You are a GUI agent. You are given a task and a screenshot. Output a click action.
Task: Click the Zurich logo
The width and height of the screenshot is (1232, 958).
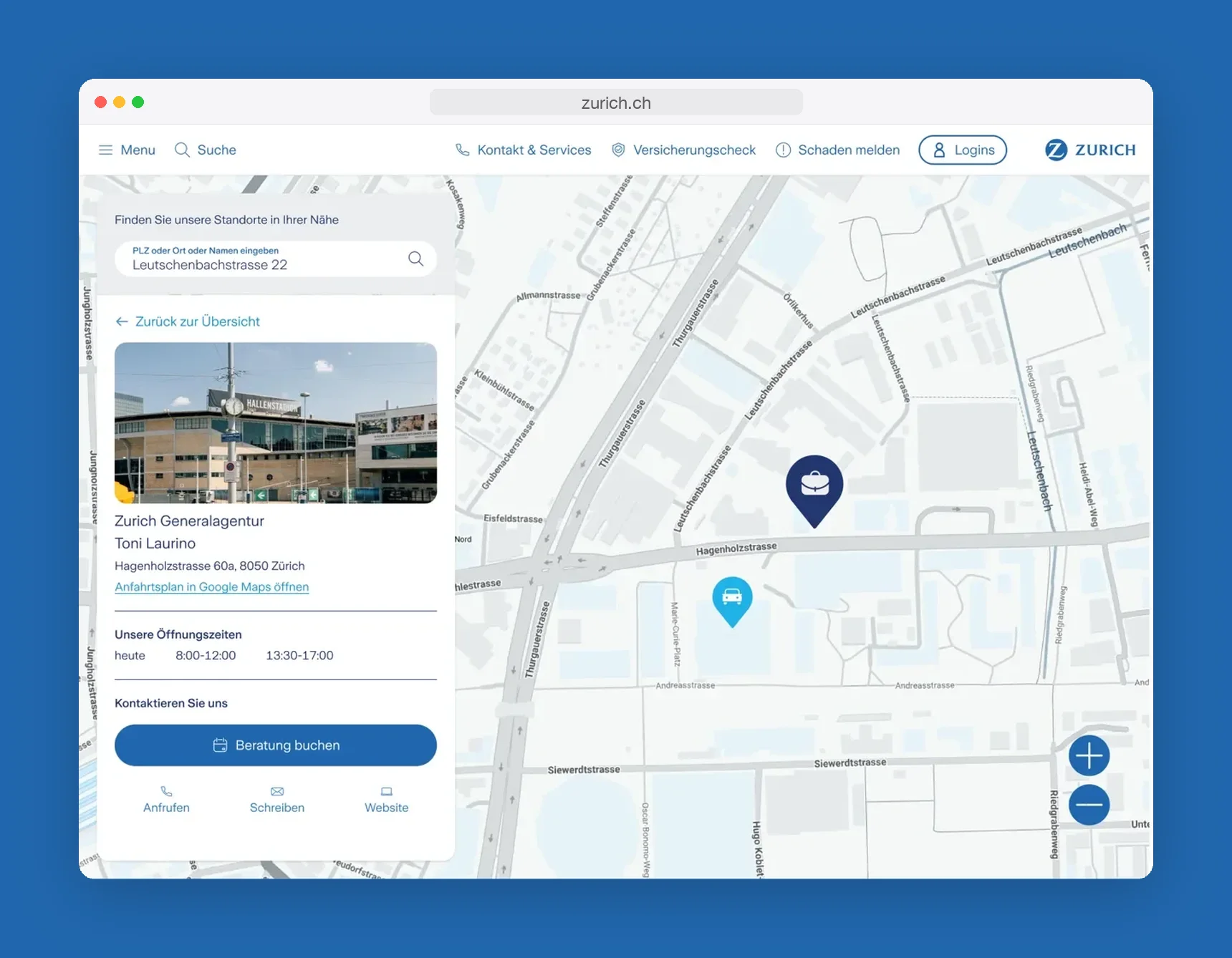tap(1090, 150)
